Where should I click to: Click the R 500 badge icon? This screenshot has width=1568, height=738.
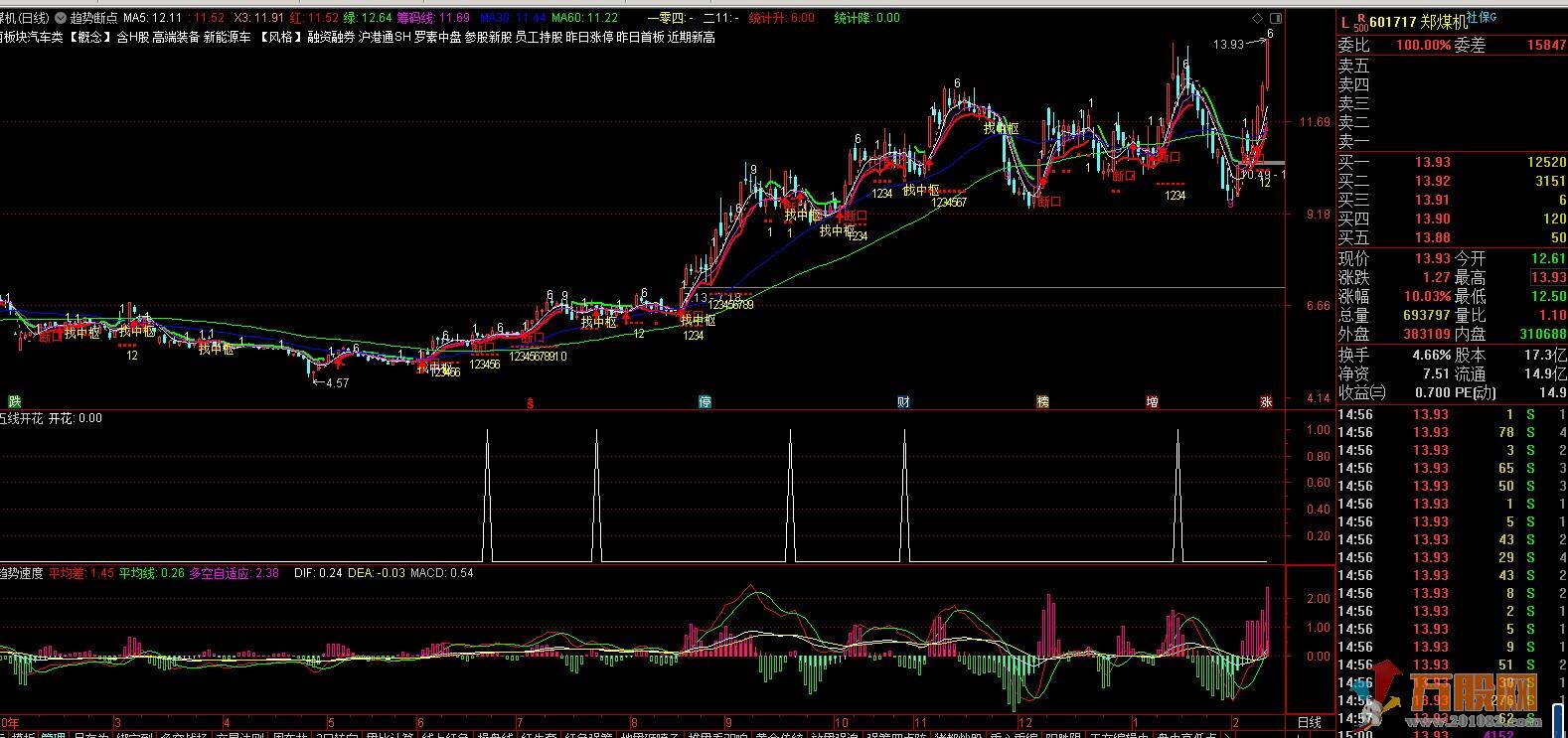[x=1360, y=22]
